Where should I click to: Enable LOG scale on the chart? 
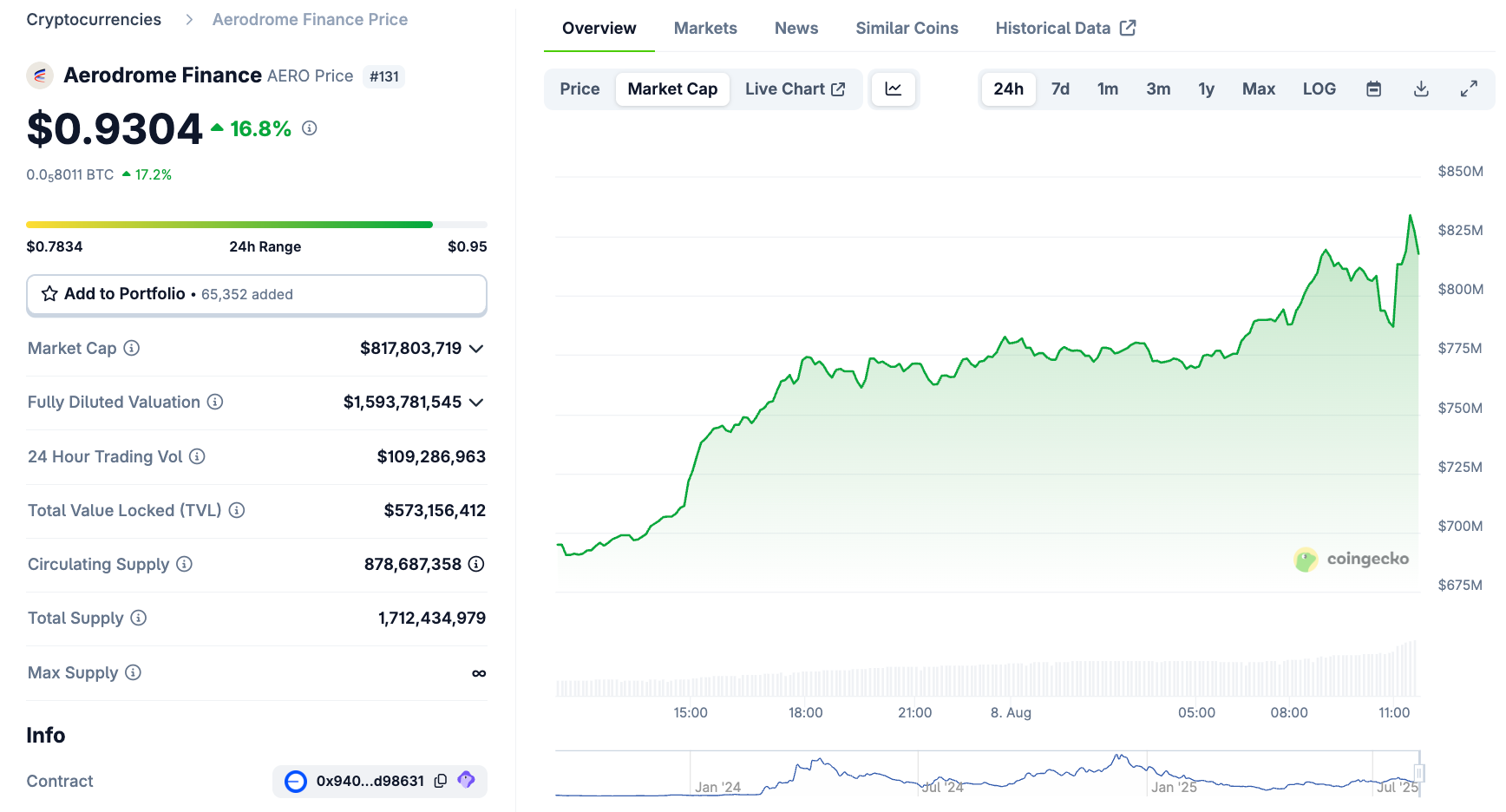pos(1319,88)
